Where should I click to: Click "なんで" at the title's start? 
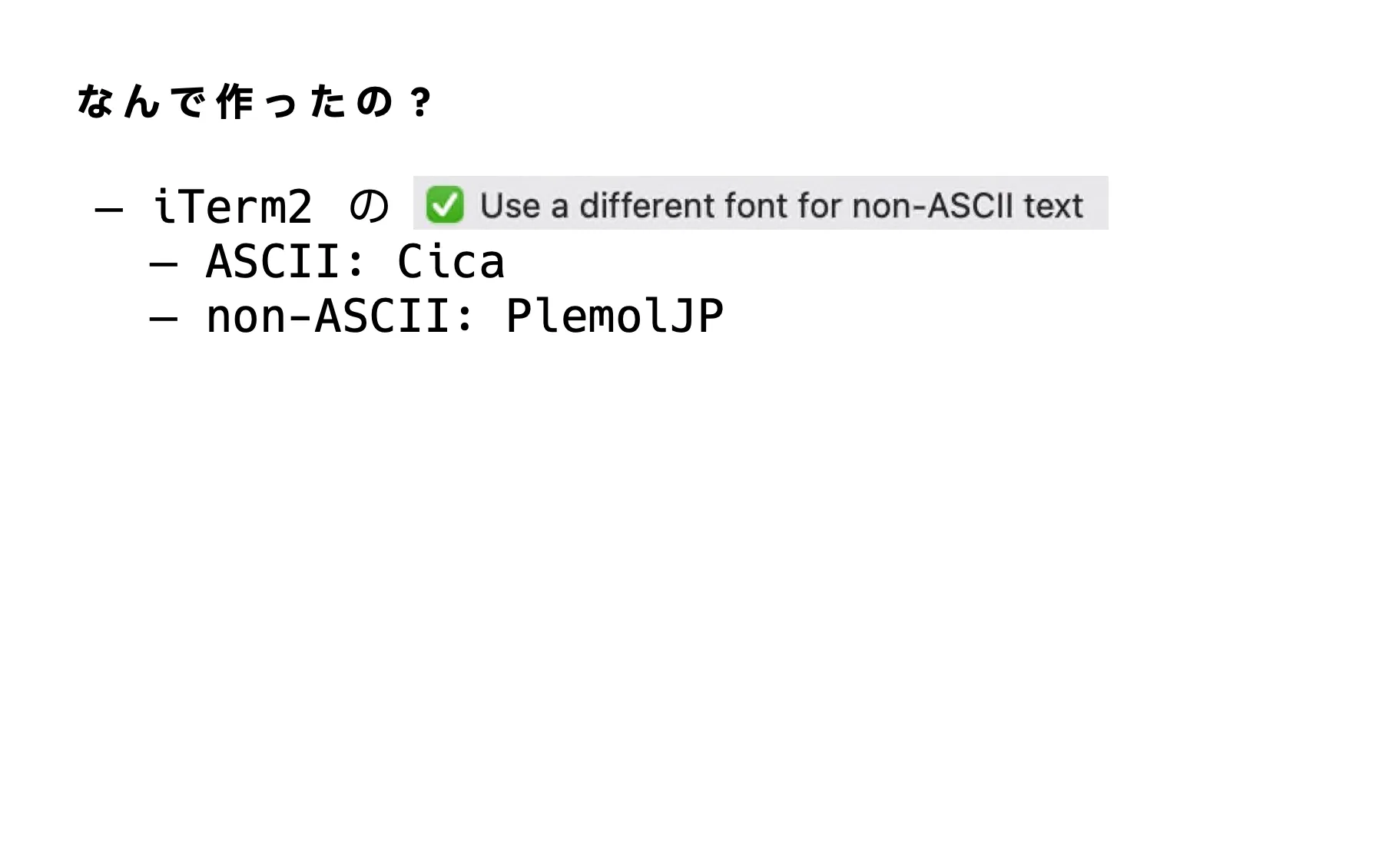click(141, 102)
